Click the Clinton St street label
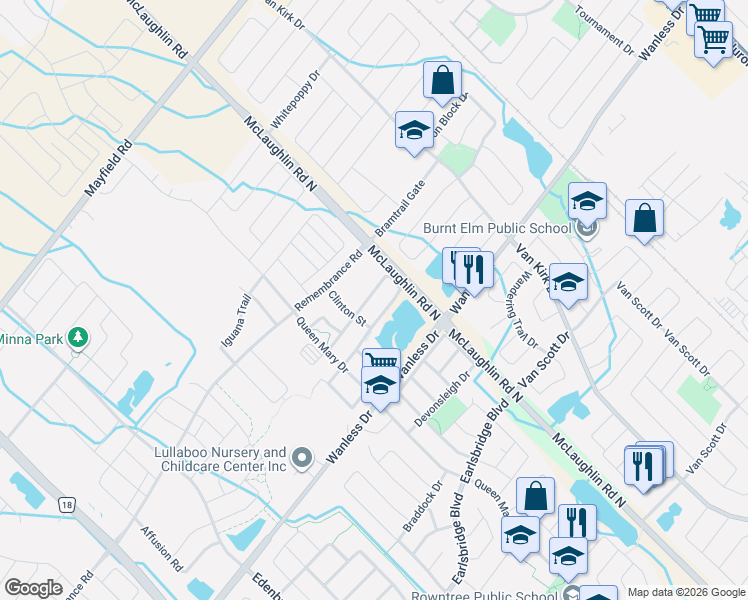This screenshot has height=600, width=748. 347,309
